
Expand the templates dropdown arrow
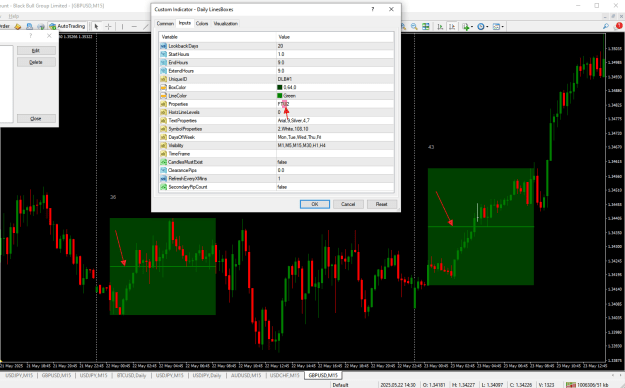502,27
